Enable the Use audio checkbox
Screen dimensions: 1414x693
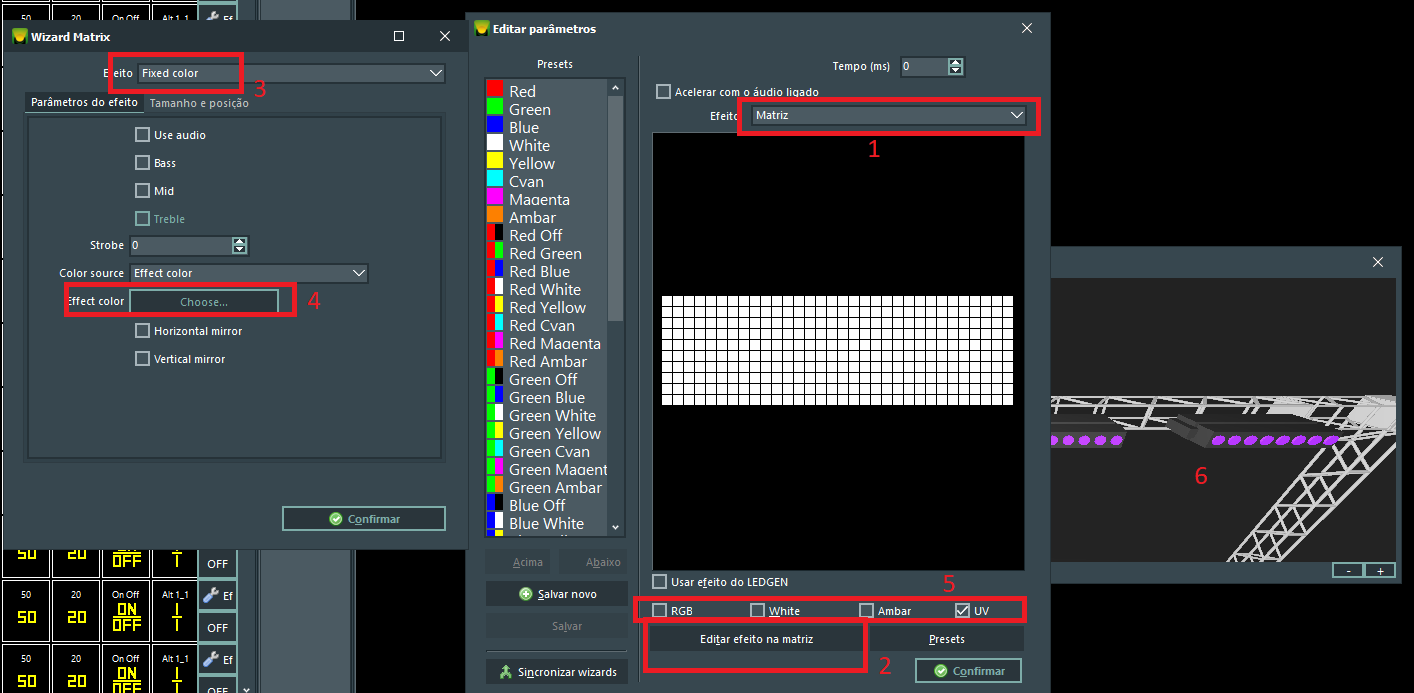click(142, 135)
